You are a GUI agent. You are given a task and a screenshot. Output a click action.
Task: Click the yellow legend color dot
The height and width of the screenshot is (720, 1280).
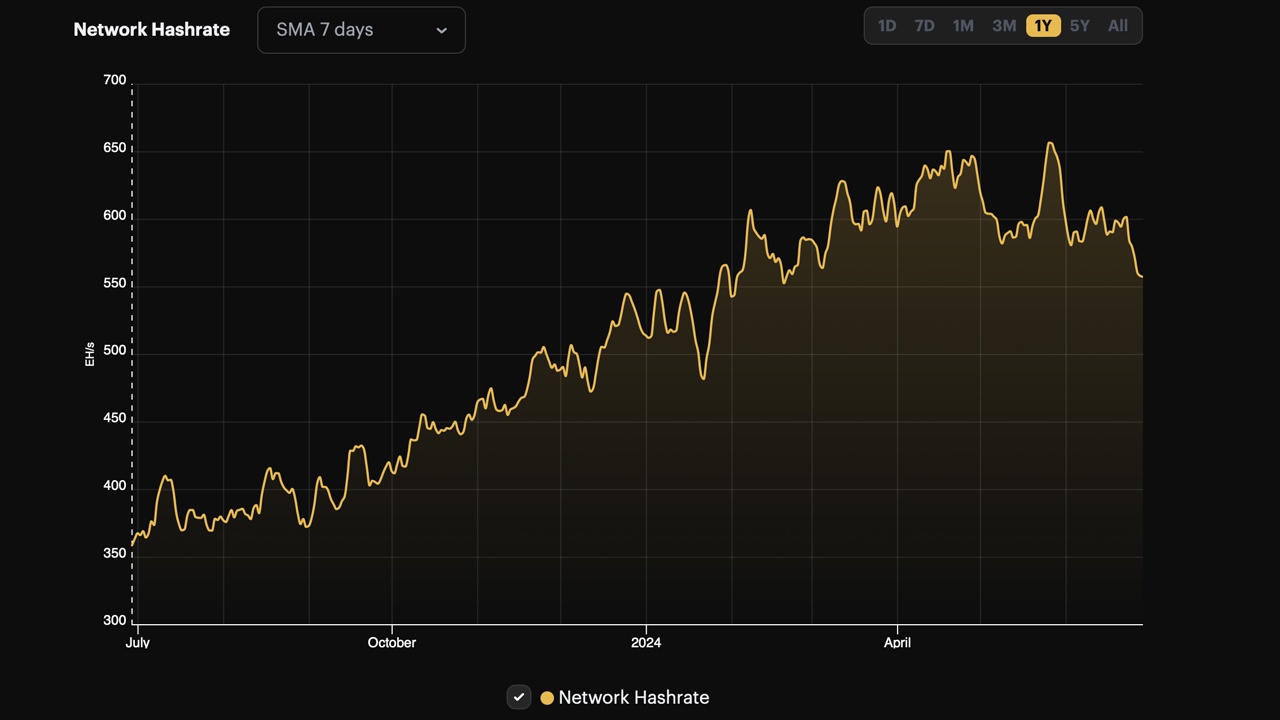547,697
